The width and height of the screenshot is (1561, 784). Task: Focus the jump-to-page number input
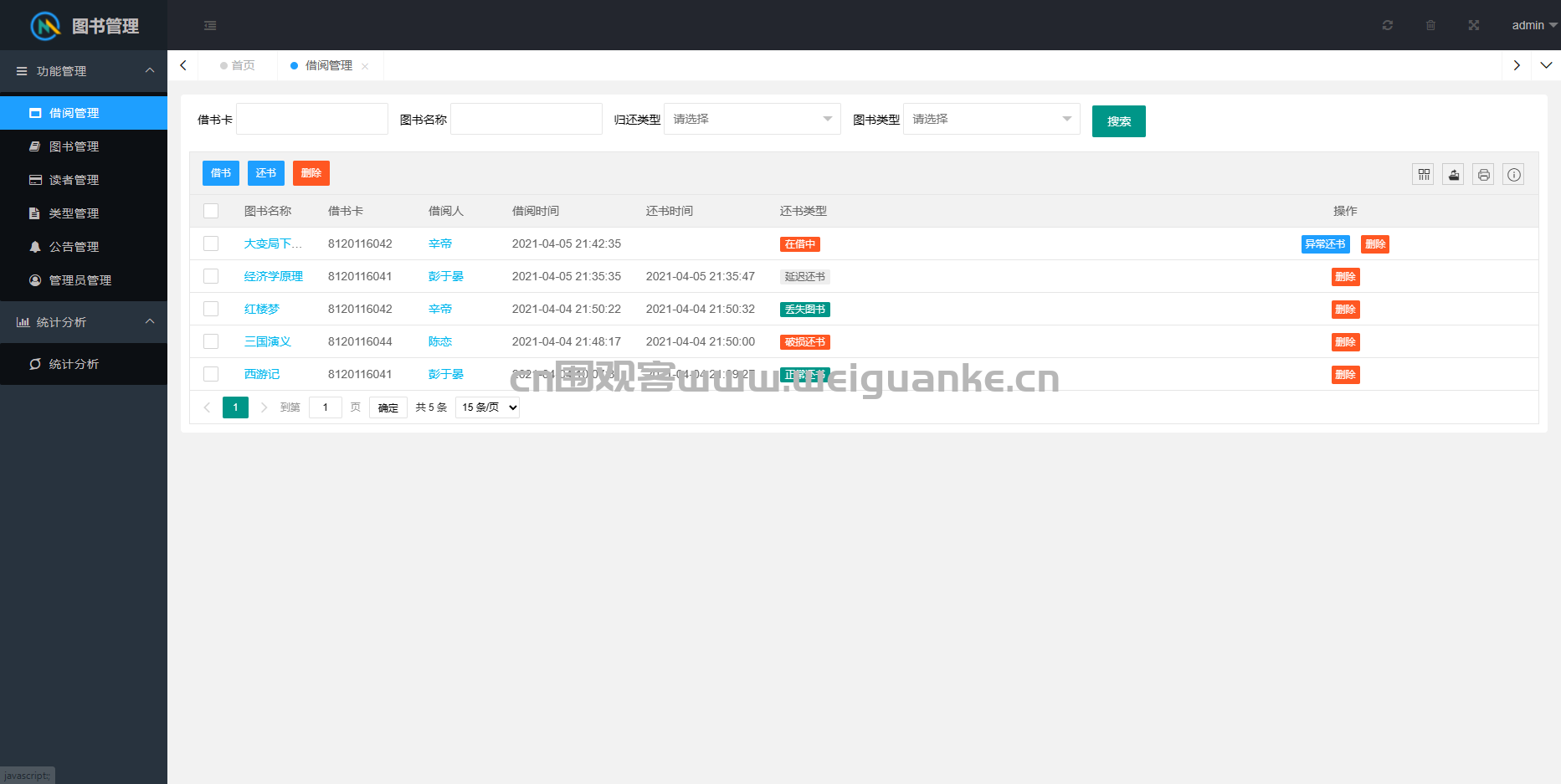tap(326, 407)
